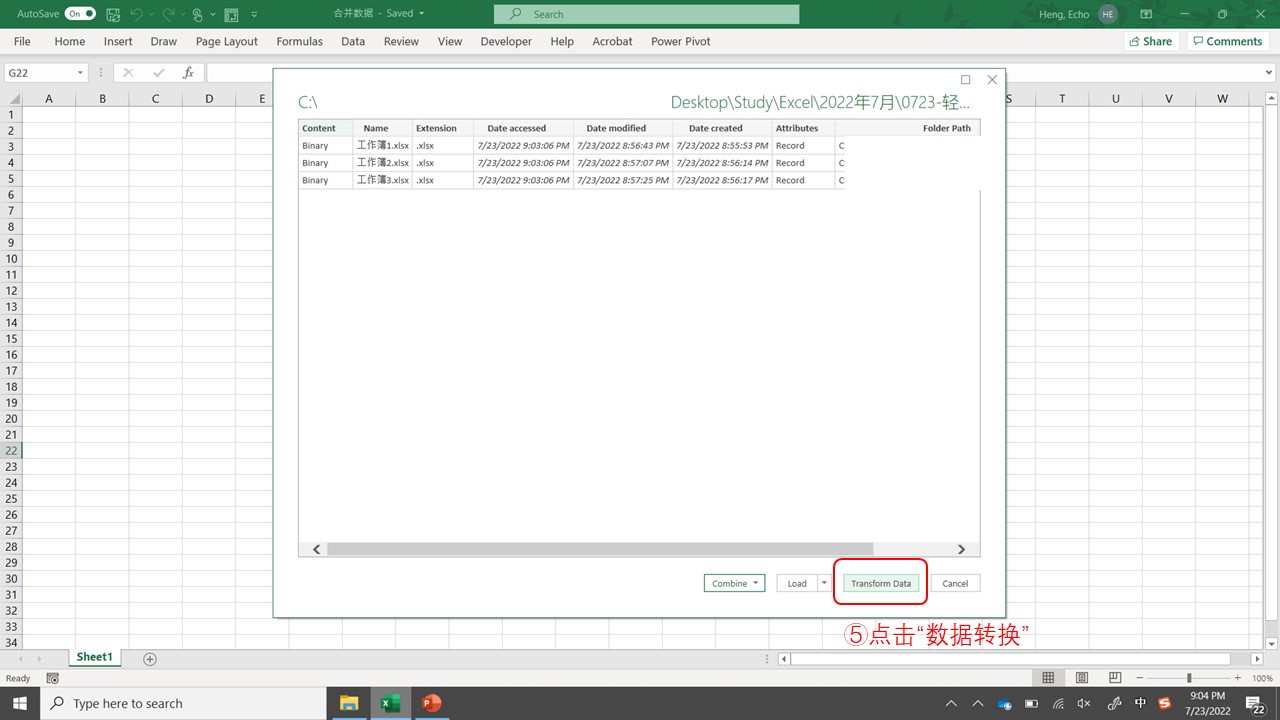Viewport: 1280px width, 720px height.
Task: Click the zoom out minus button
Action: click(x=1142, y=678)
